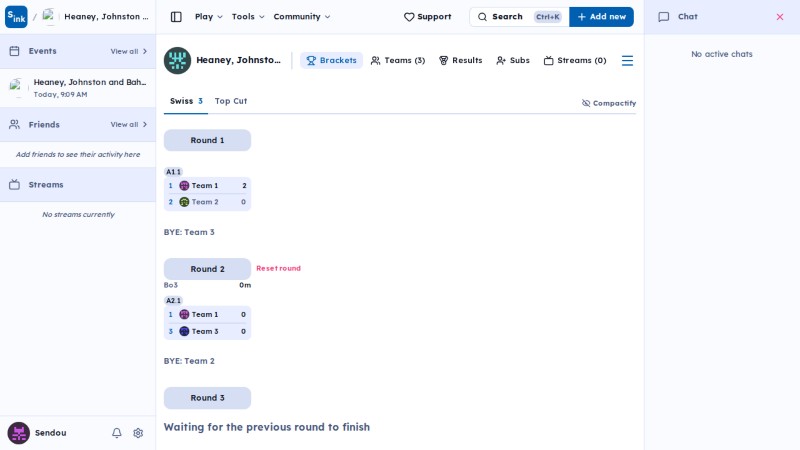The width and height of the screenshot is (800, 450).
Task: Open match A2.1 Team 3 row
Action: click(x=207, y=331)
